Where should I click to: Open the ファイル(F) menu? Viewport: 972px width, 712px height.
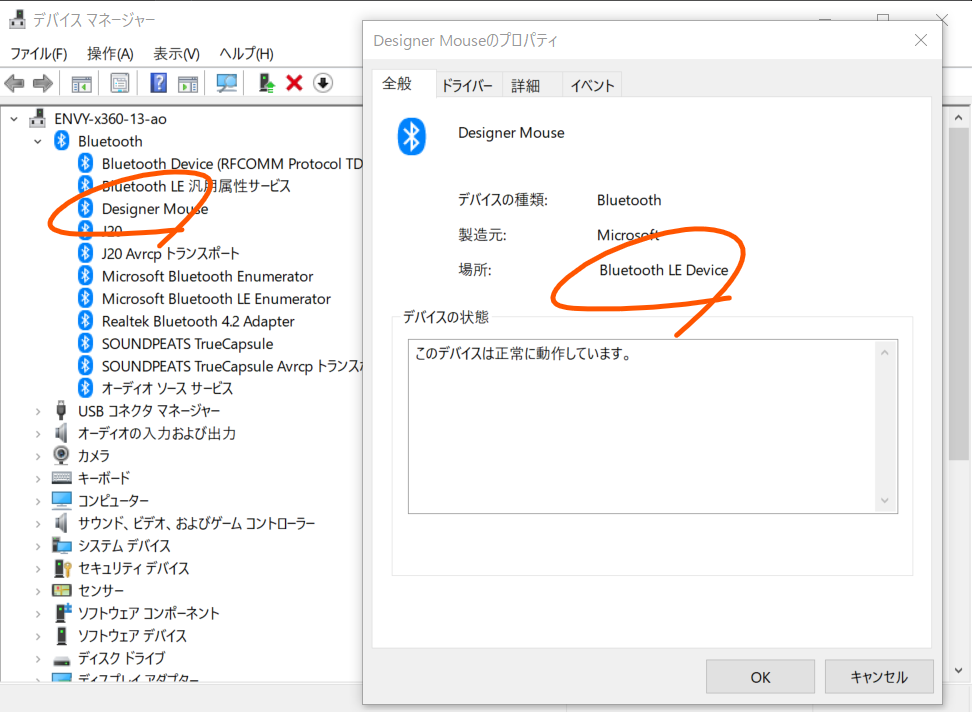click(38, 54)
